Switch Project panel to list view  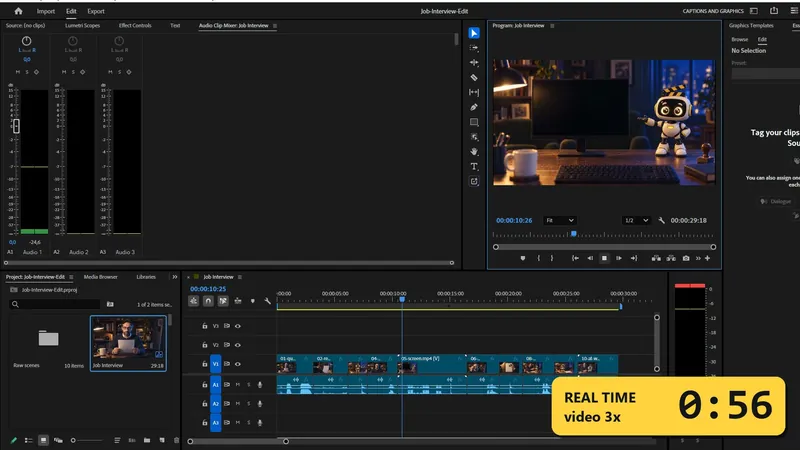29,440
